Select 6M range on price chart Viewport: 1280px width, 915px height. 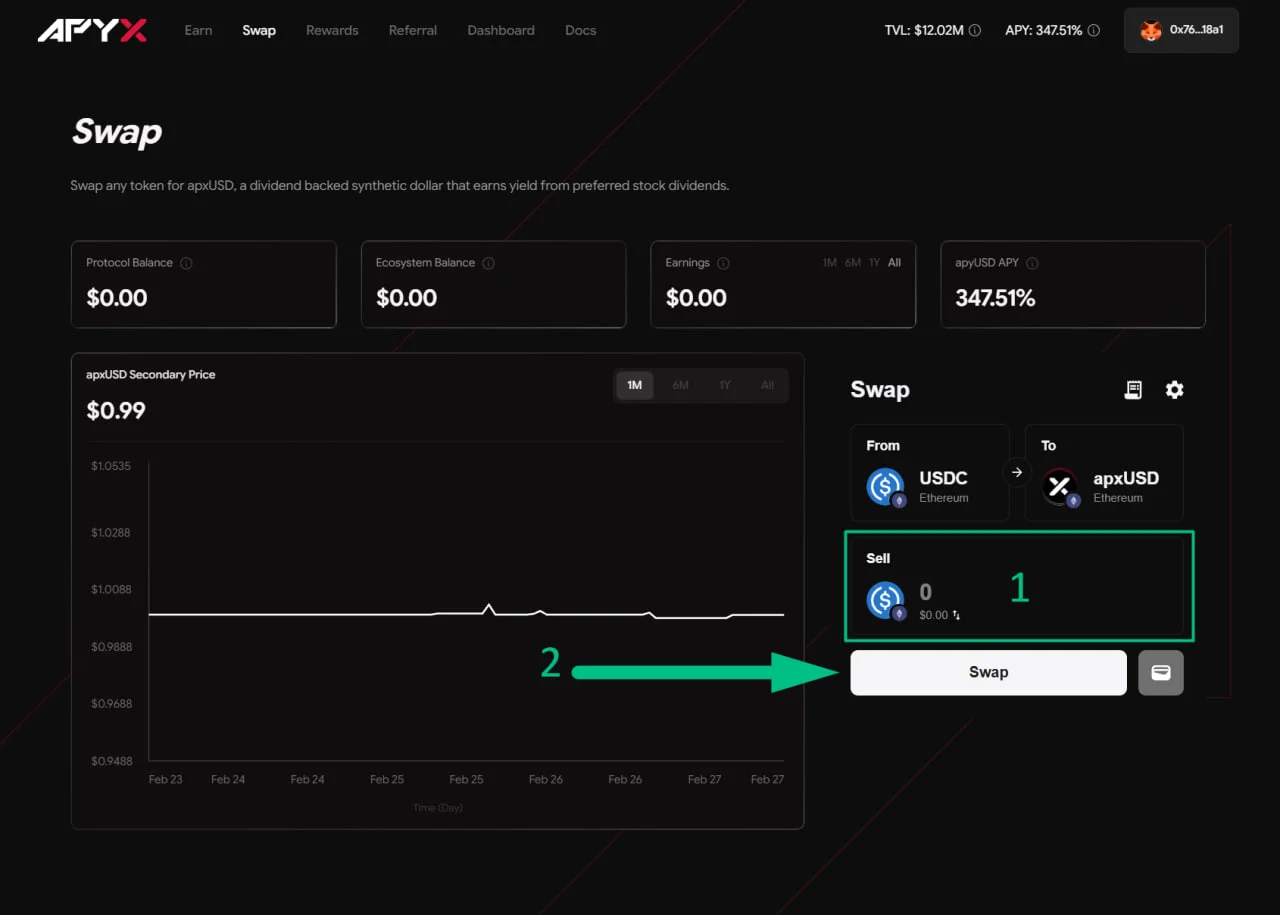[680, 385]
